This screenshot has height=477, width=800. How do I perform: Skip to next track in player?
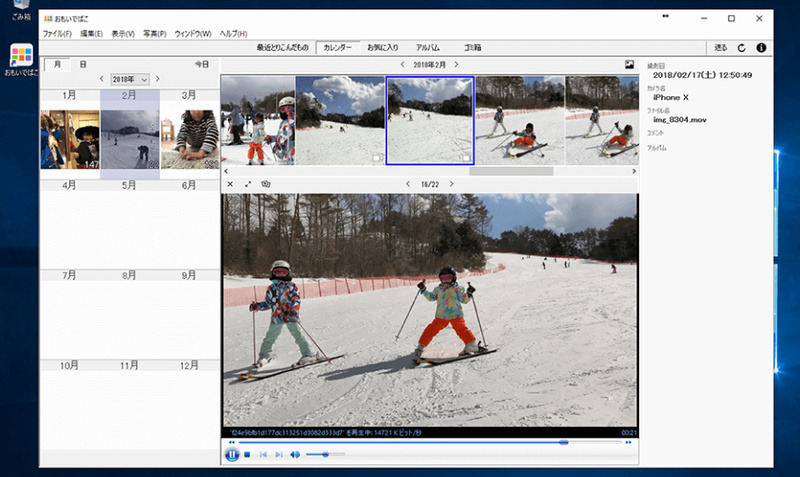pos(279,455)
